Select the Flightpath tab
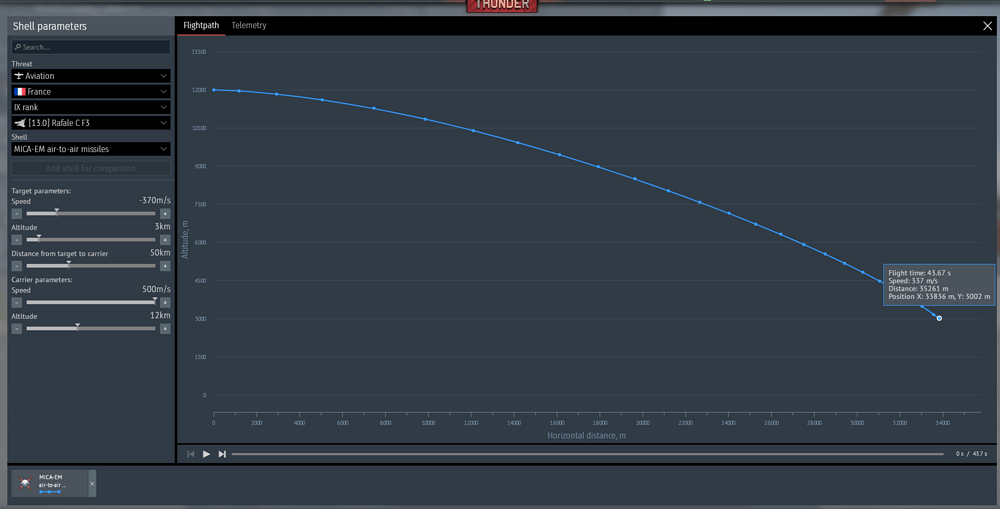 tap(201, 26)
